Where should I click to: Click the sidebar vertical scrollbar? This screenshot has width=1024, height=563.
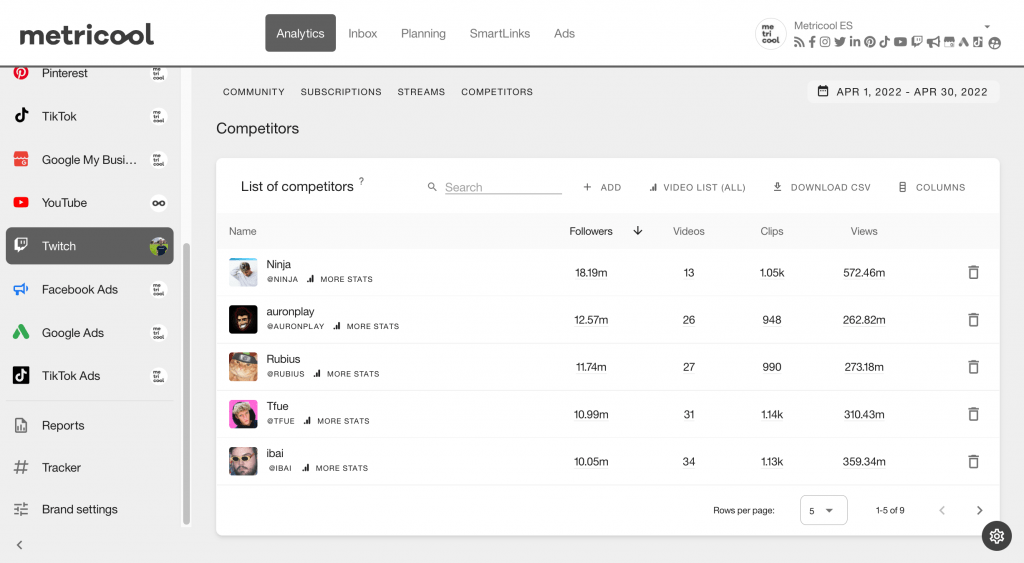pyautogui.click(x=186, y=384)
